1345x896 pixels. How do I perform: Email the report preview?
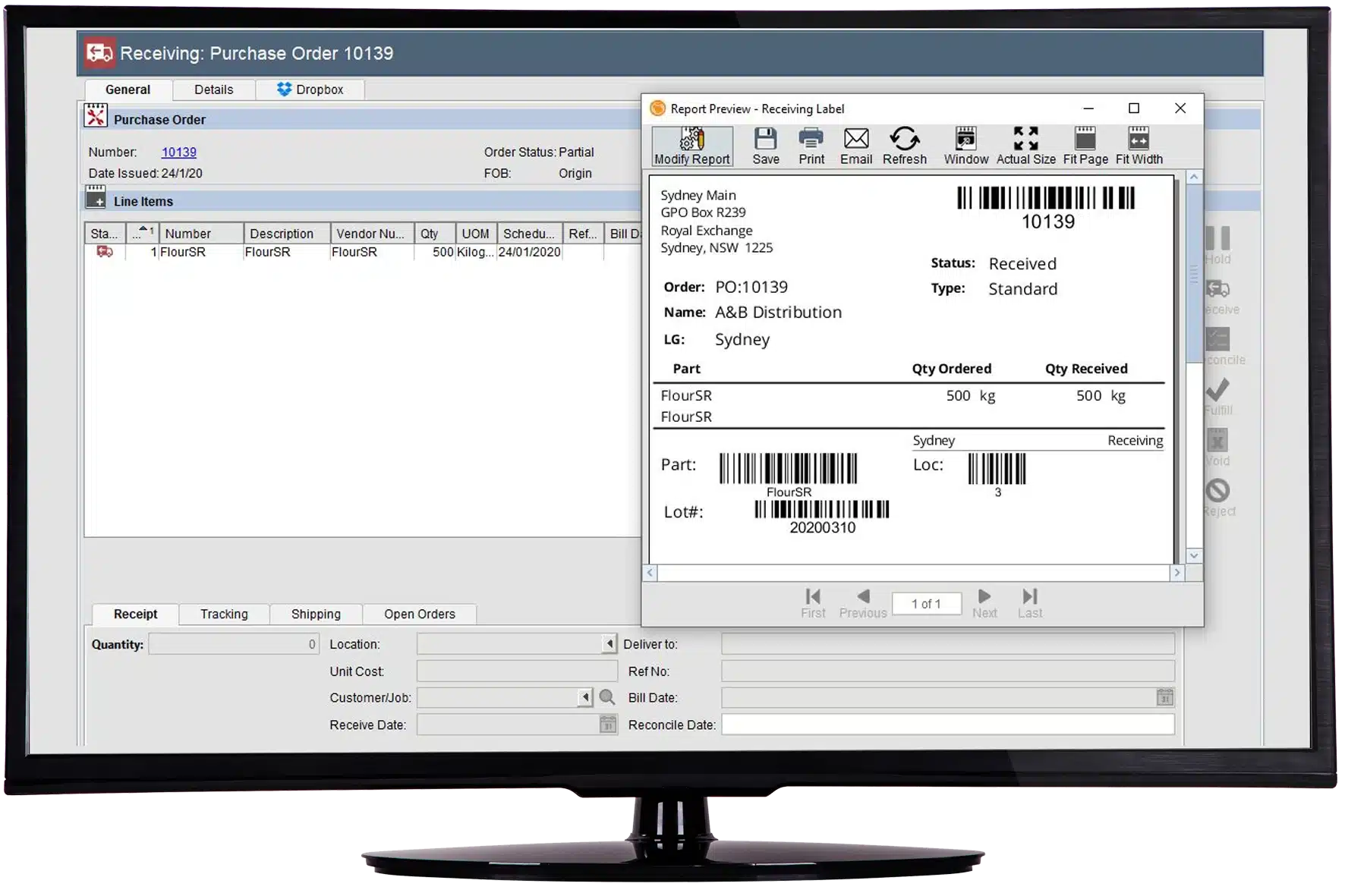click(x=855, y=146)
